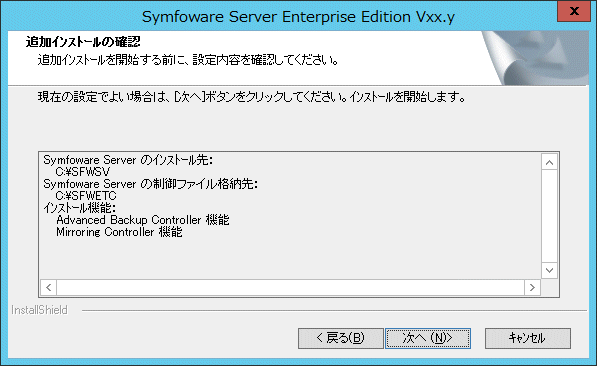Click the down arrow of the settings list scrollbar
This screenshot has width=597, height=366.
549,270
